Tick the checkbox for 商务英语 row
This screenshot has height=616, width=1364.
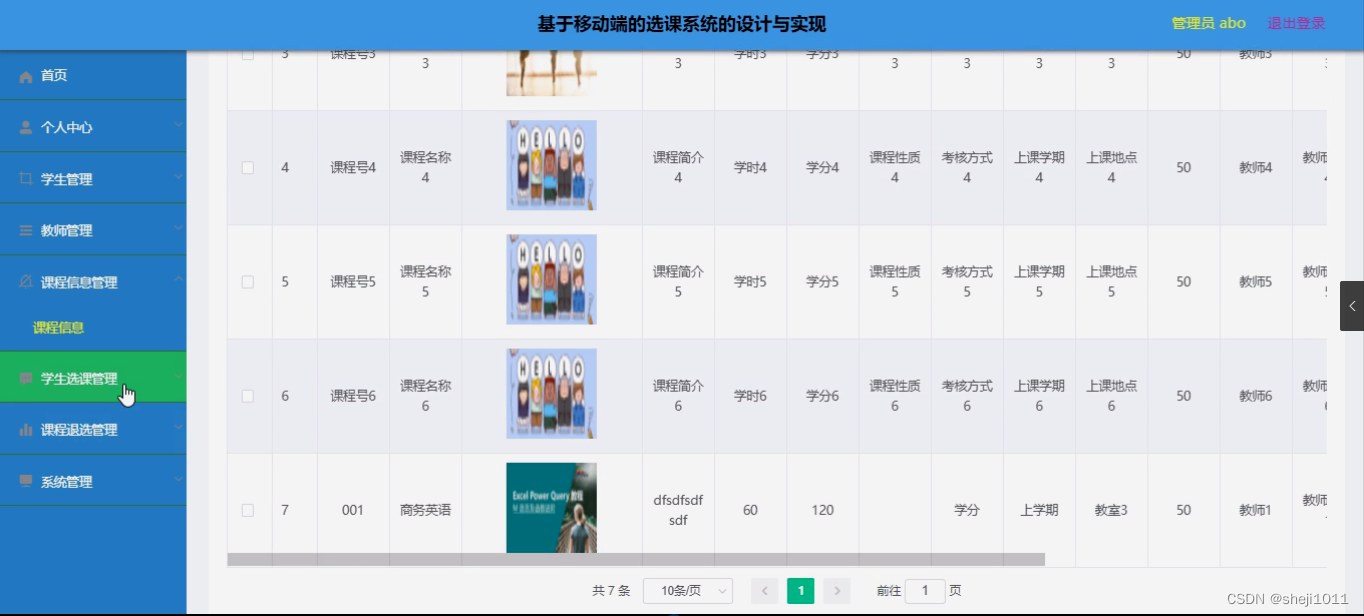[248, 509]
